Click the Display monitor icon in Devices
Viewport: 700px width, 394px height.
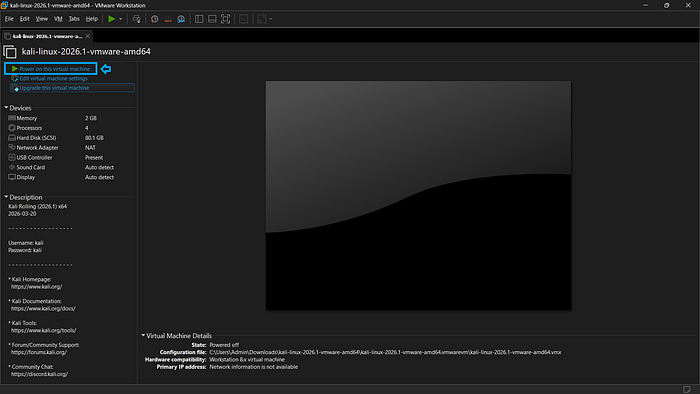[x=12, y=177]
